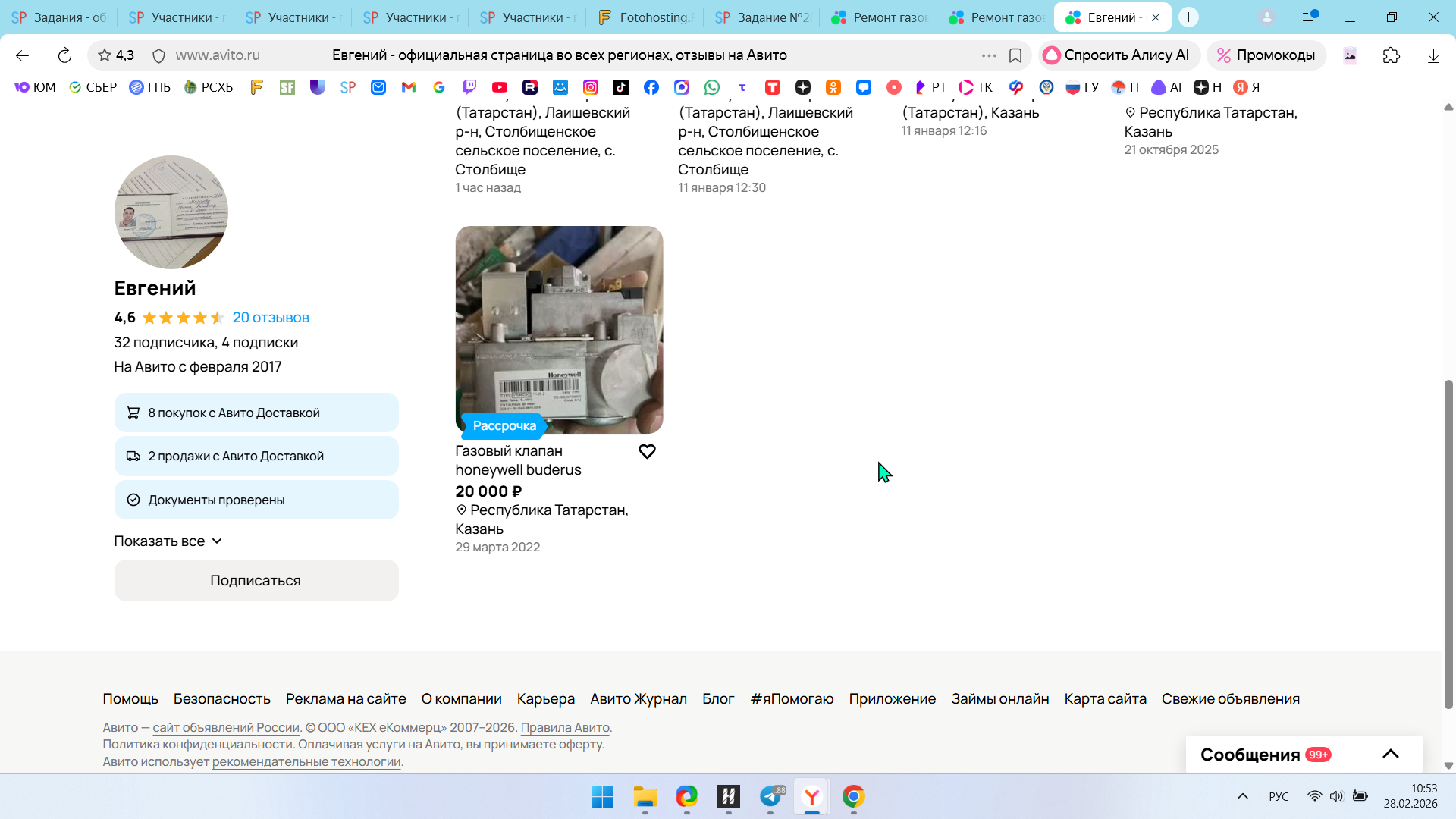Bookmark this page via address bar icon
Screen dimensions: 1456x819
1015,55
